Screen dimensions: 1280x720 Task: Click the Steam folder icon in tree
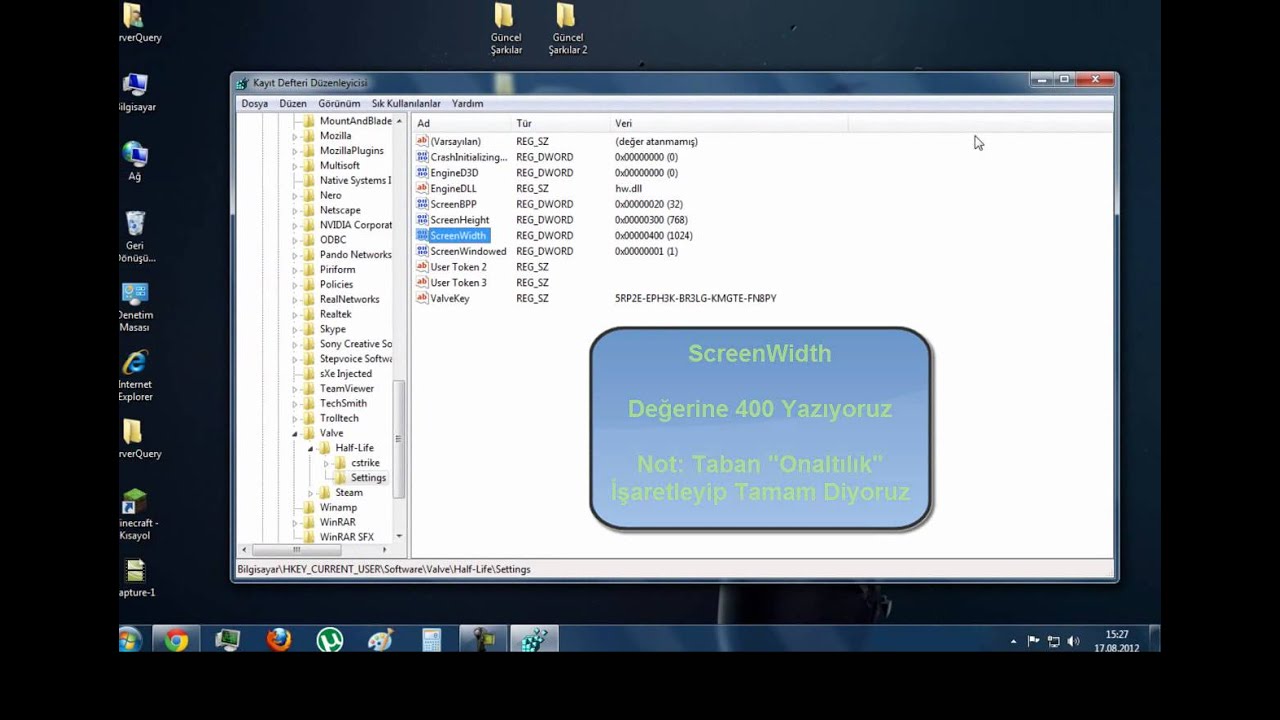point(324,492)
